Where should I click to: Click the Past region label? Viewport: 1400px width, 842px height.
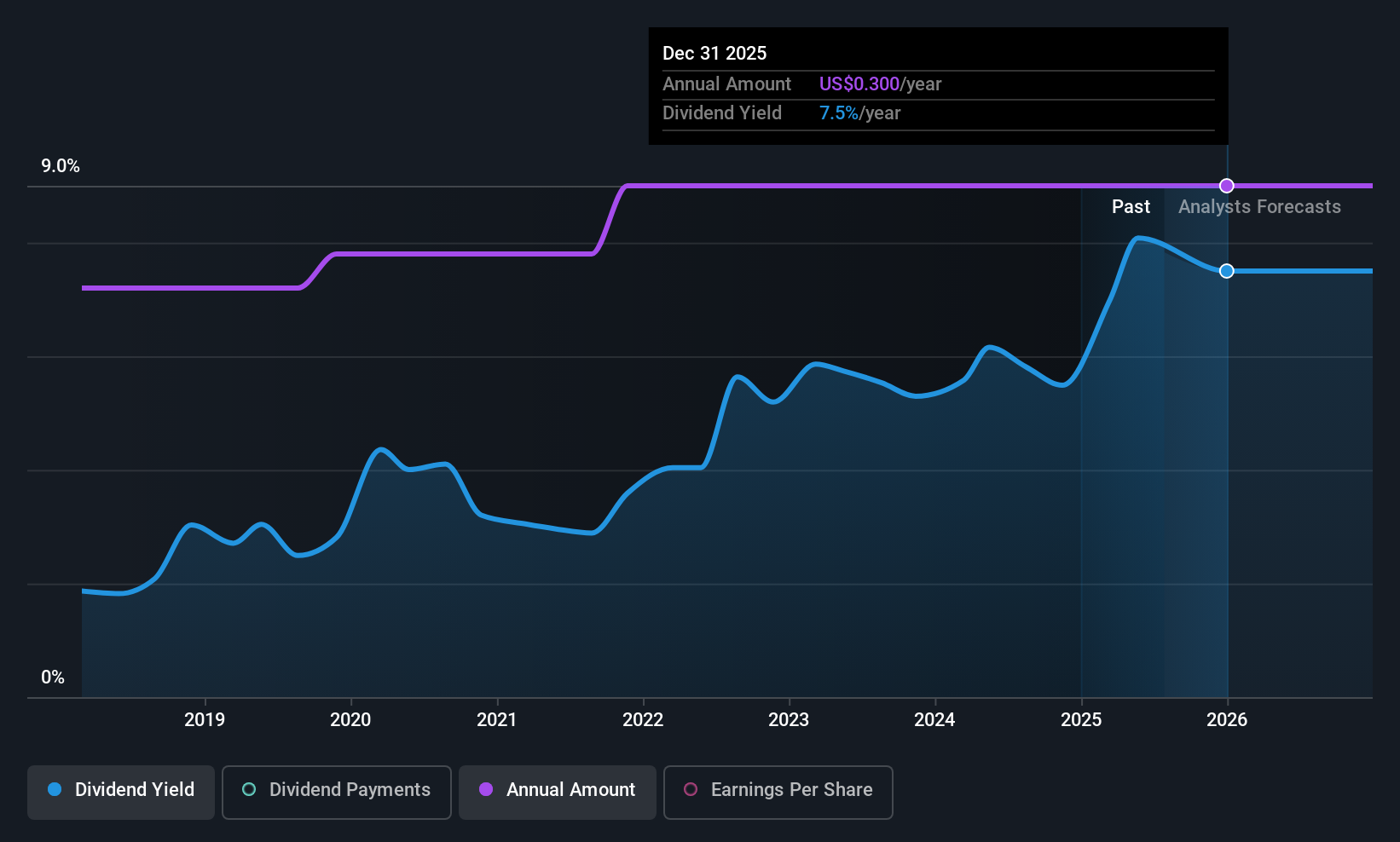(1131, 207)
